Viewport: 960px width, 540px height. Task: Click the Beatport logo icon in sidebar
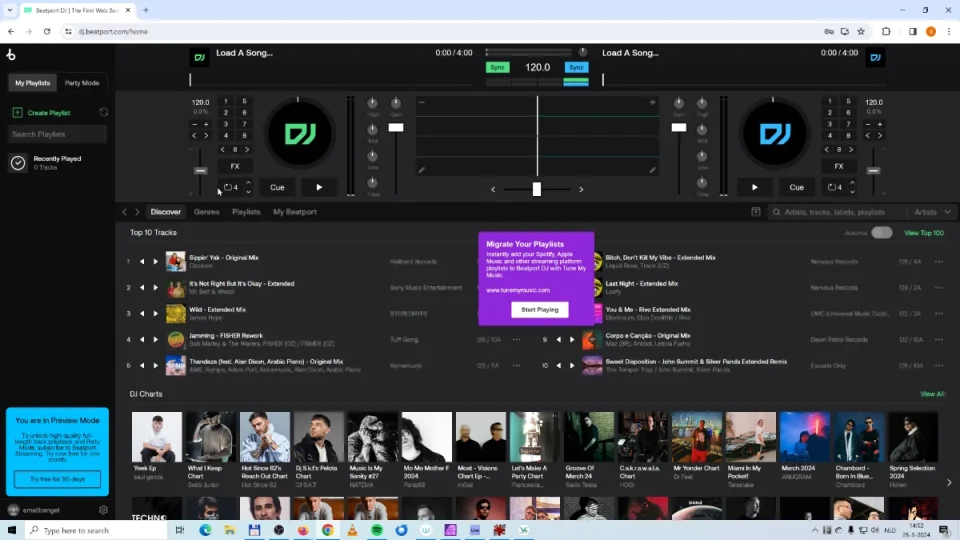[x=11, y=55]
